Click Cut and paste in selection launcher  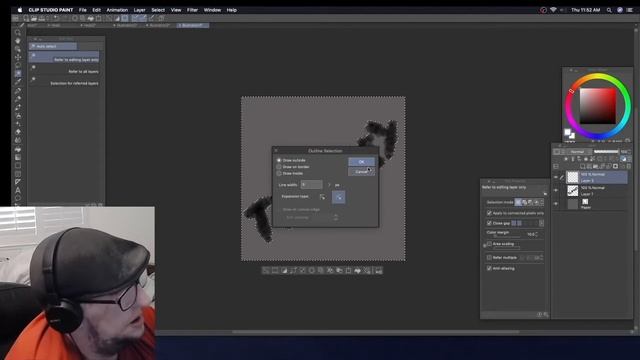click(330, 270)
